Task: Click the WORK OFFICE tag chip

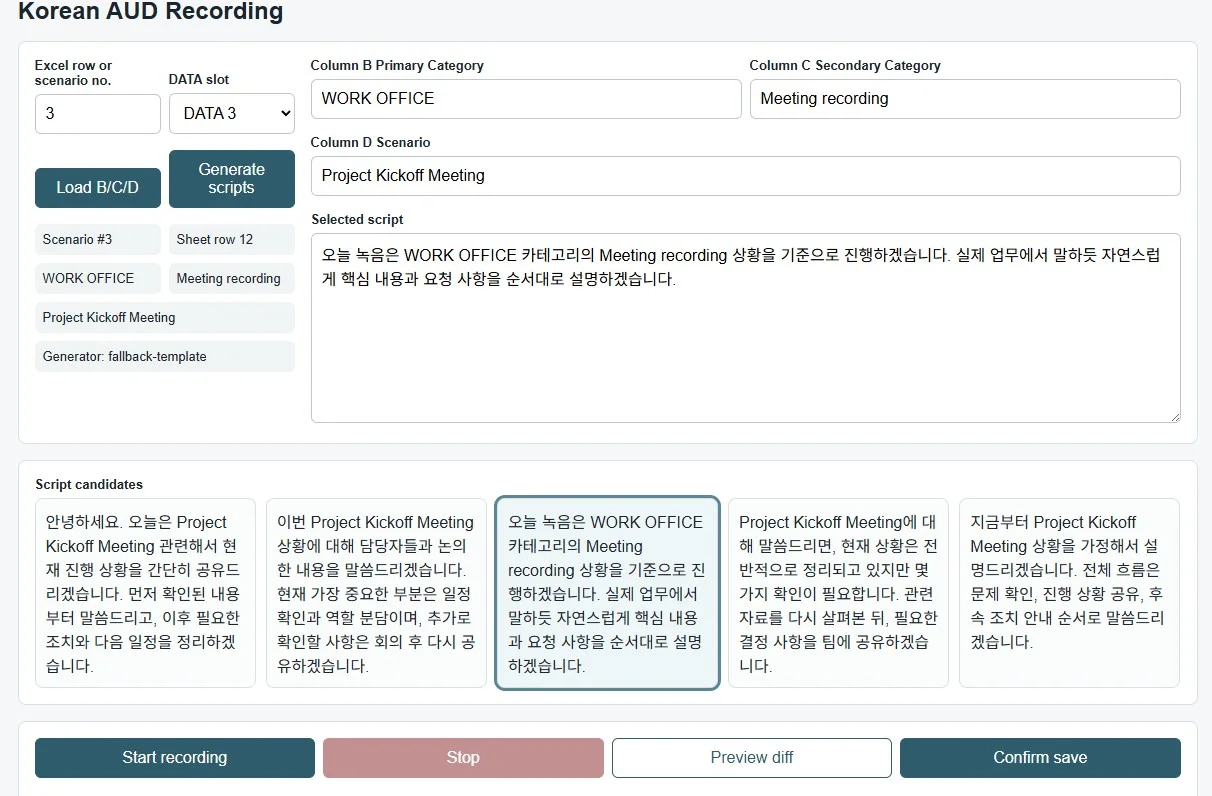Action: tap(98, 278)
